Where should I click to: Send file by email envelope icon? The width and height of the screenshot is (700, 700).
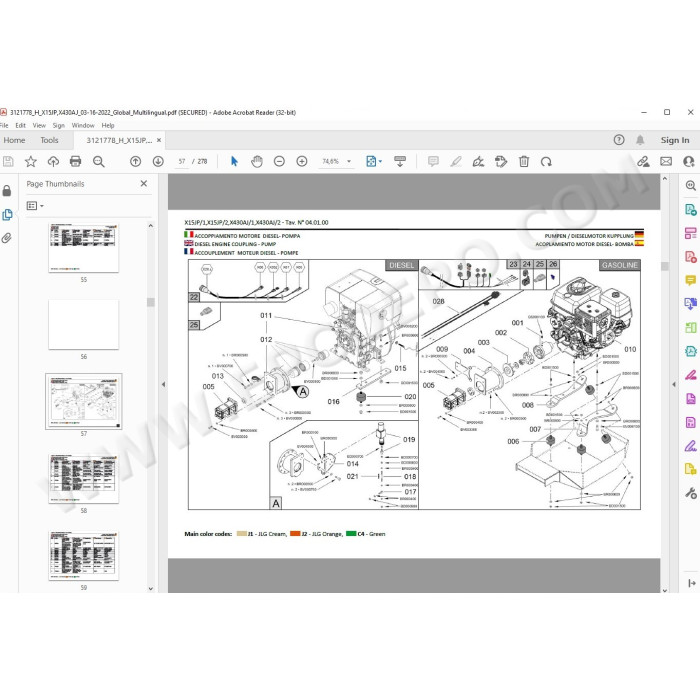click(666, 161)
